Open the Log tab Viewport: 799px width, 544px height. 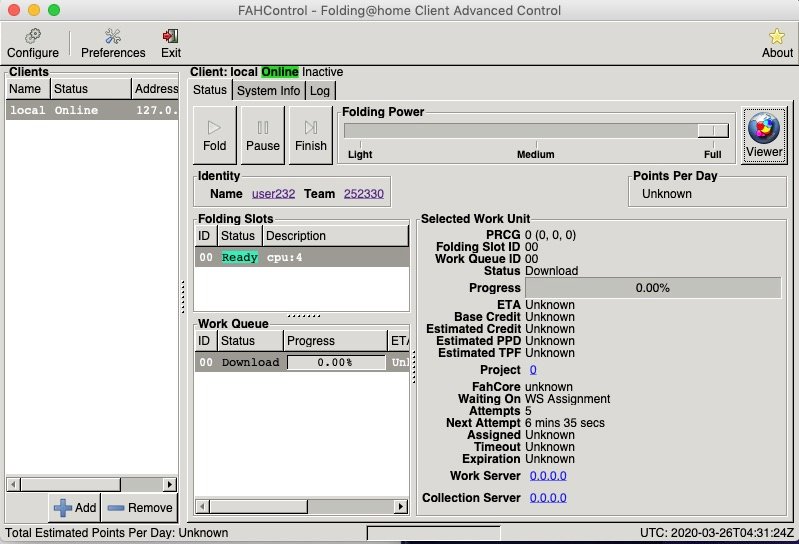tap(319, 91)
